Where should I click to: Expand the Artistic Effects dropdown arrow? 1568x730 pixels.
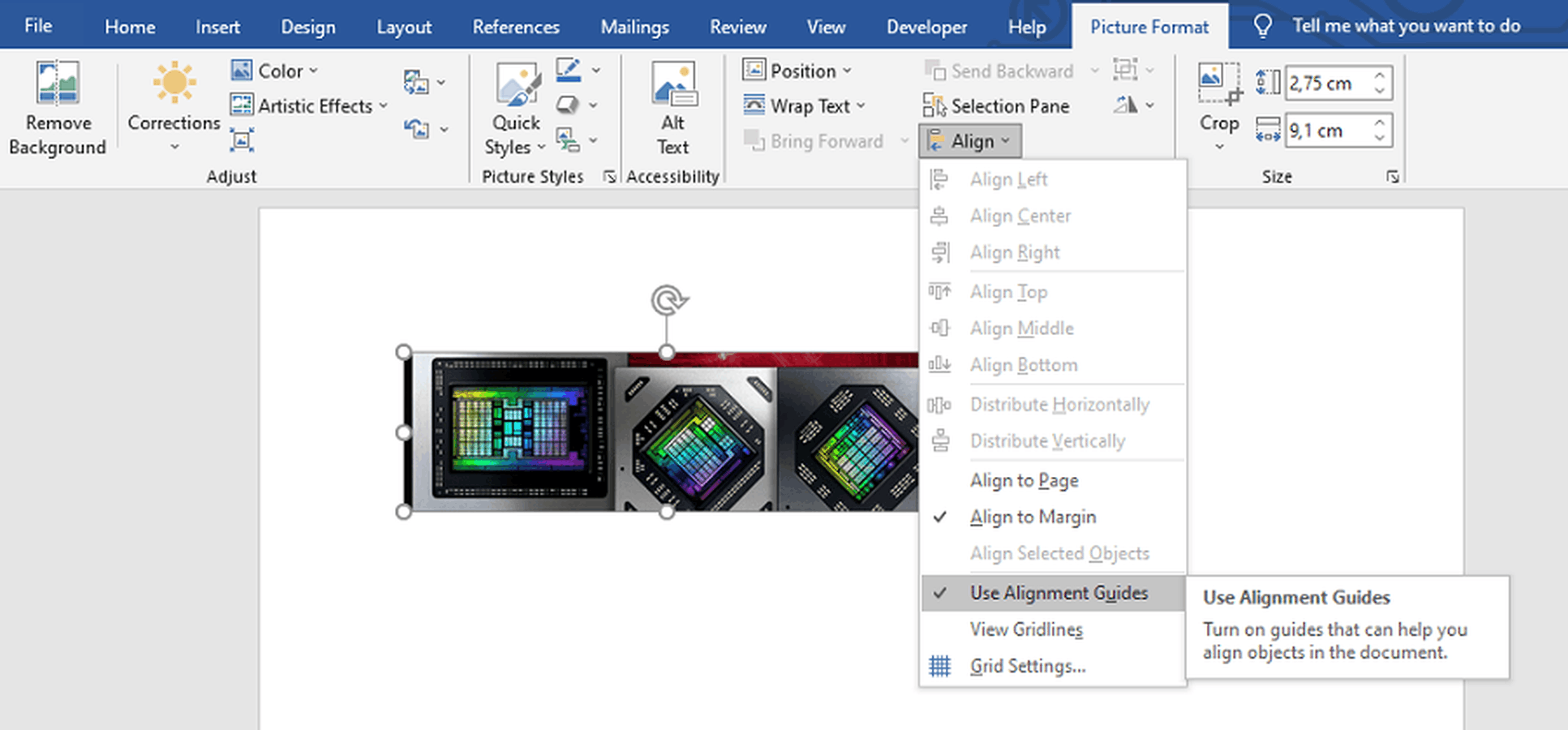point(383,106)
